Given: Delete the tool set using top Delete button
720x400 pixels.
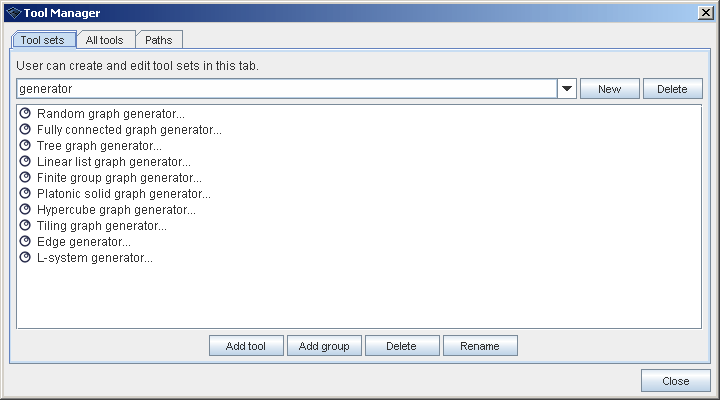Looking at the screenshot, I should (x=672, y=89).
